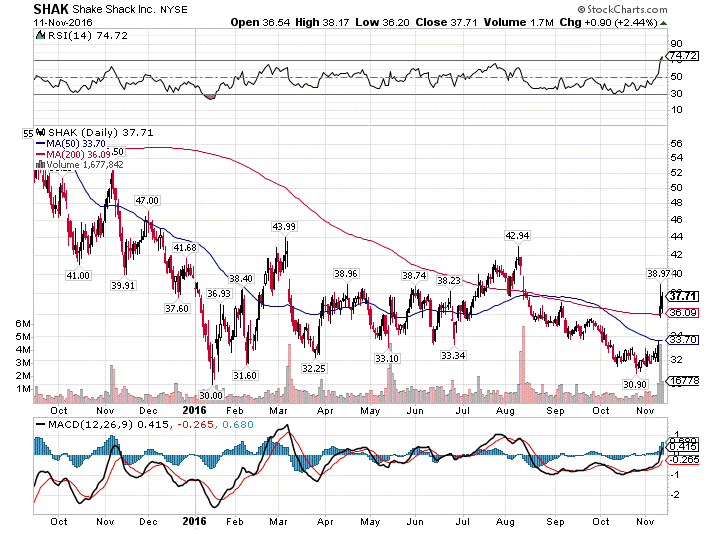Click the 47.00 peak price label
Viewport: 712px width, 534px height.
pyautogui.click(x=147, y=200)
